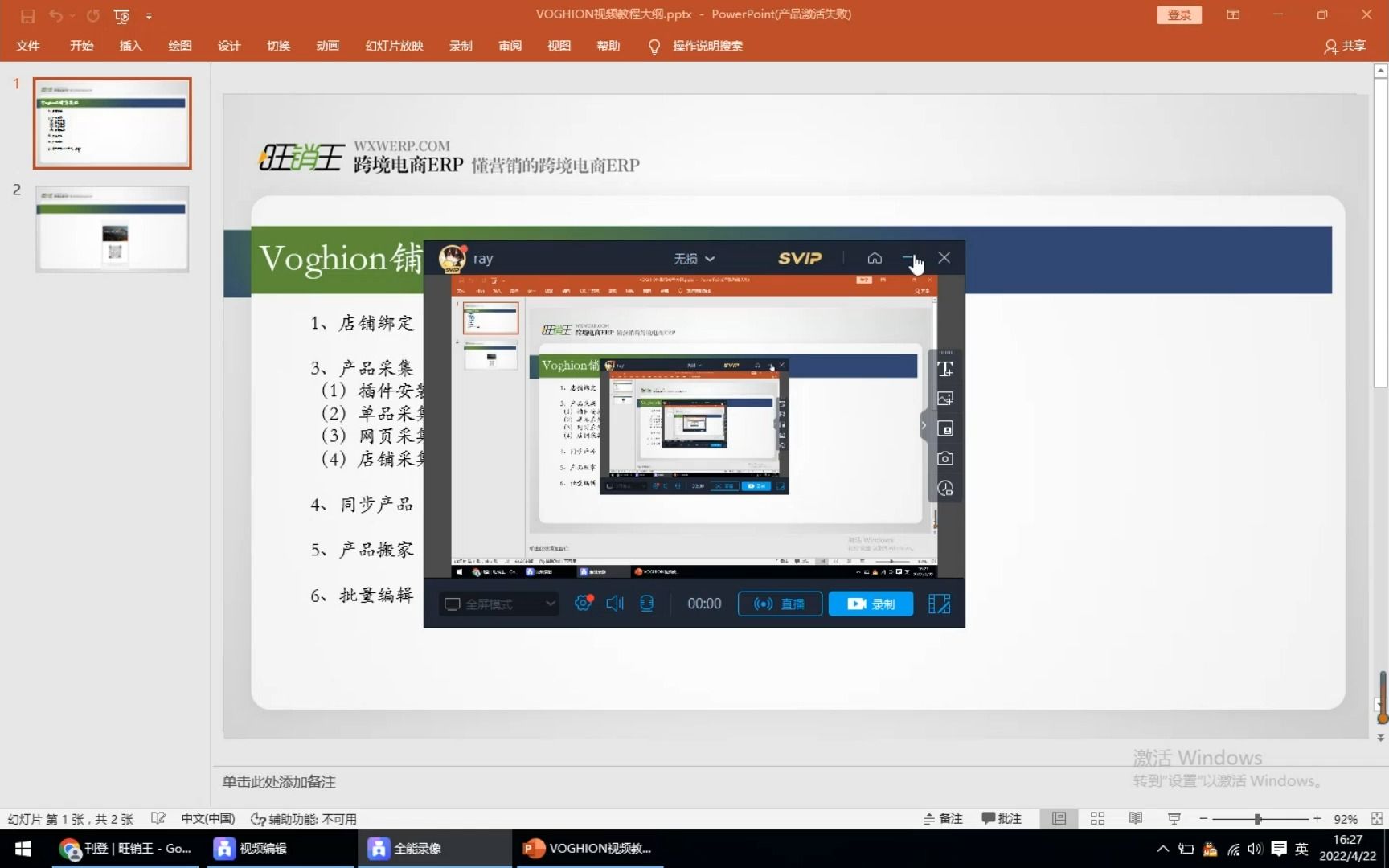Viewport: 1389px width, 868px height.
Task: Click the SVIP badge in recorder
Action: point(800,258)
